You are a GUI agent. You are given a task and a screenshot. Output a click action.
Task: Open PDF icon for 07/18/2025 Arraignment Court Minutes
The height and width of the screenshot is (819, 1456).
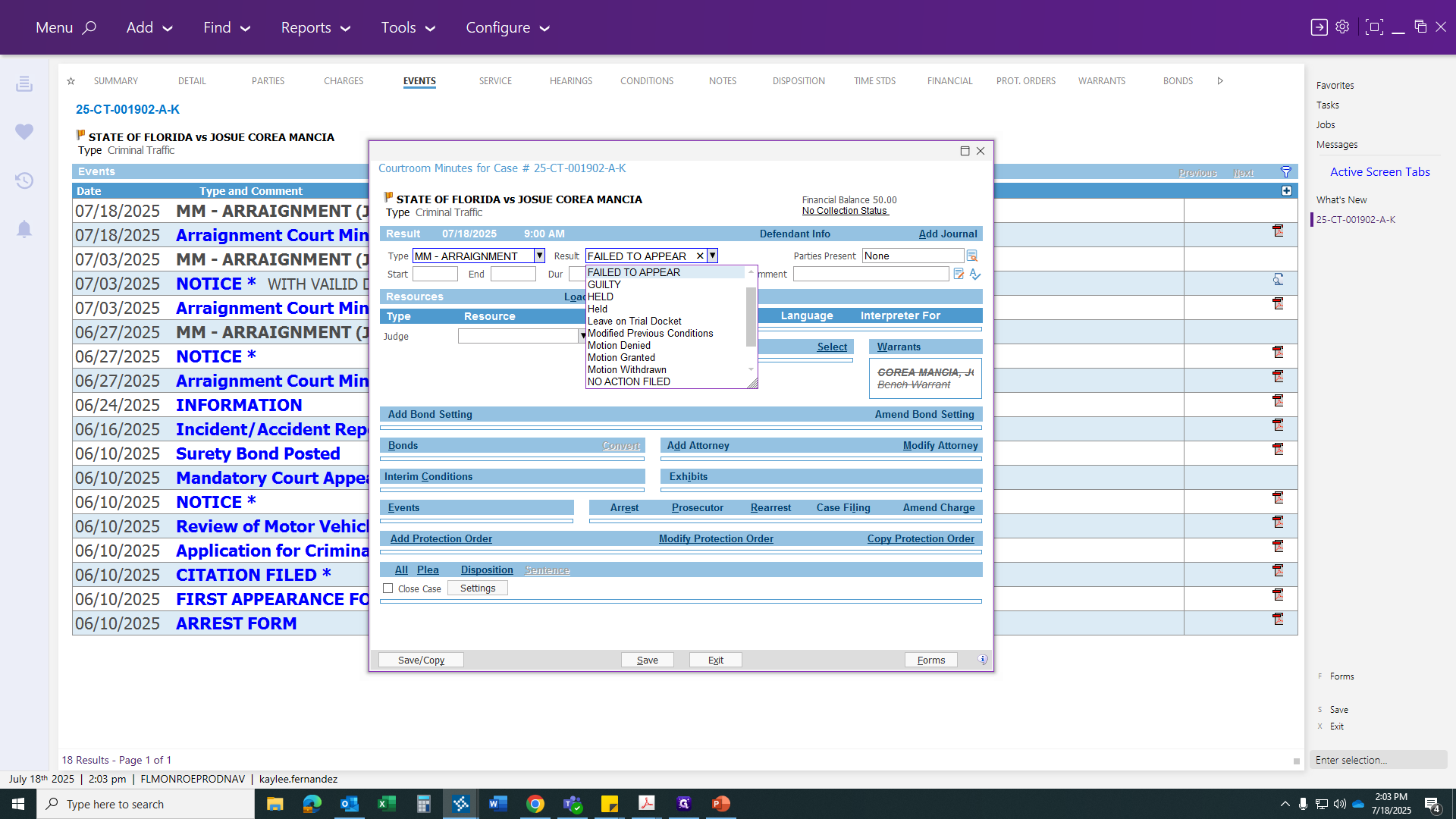click(1278, 231)
